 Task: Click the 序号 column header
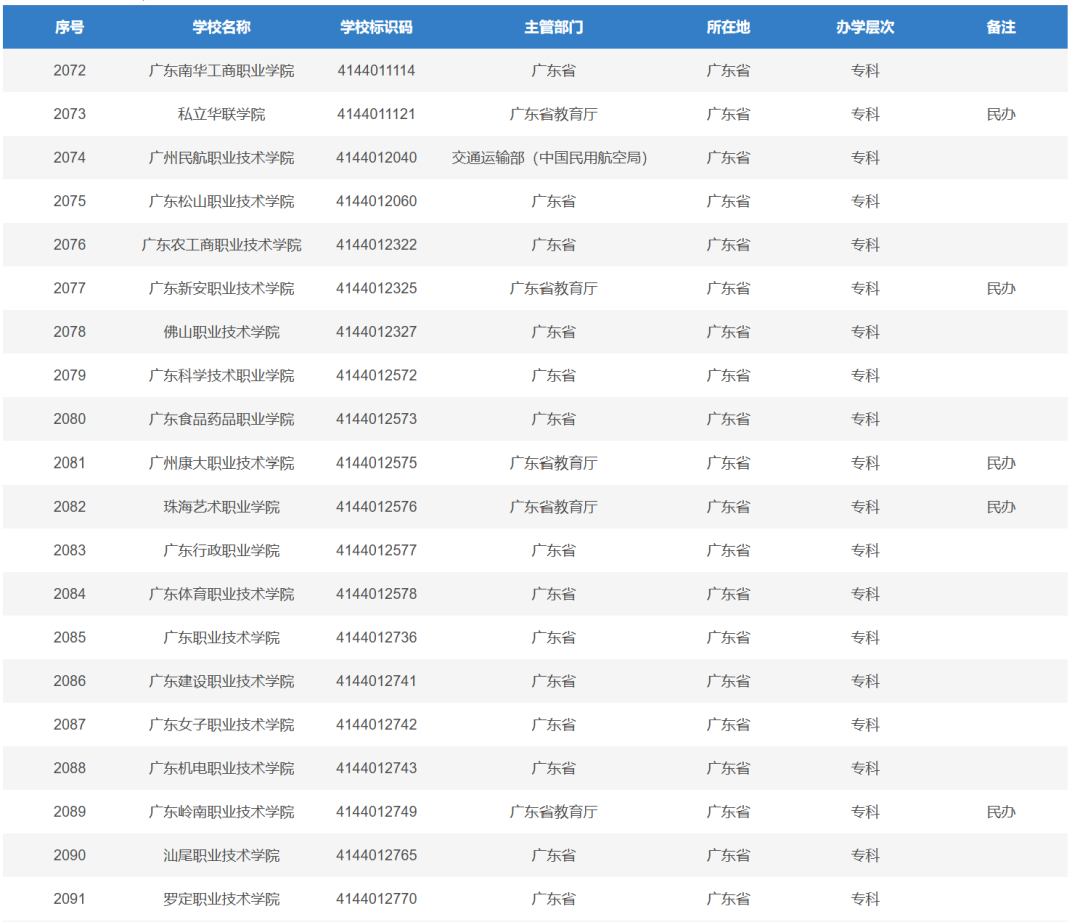click(x=69, y=27)
